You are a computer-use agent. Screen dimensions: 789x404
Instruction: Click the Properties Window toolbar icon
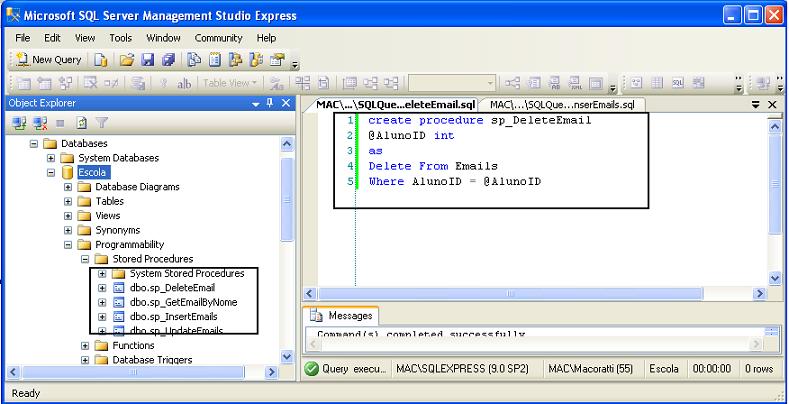point(277,60)
